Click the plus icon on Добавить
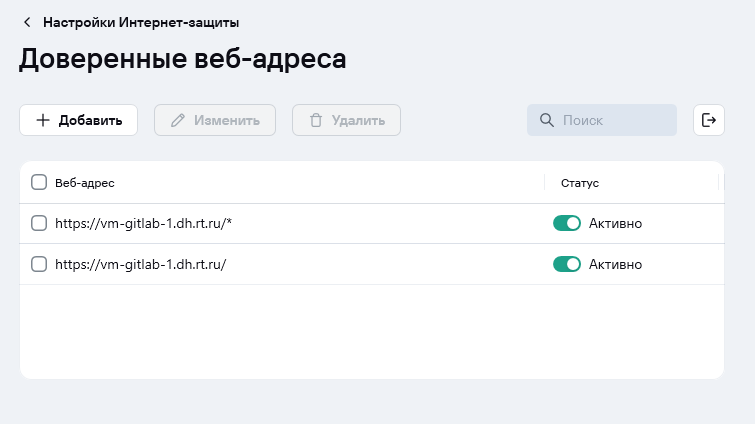Image resolution: width=755 pixels, height=424 pixels. point(43,120)
